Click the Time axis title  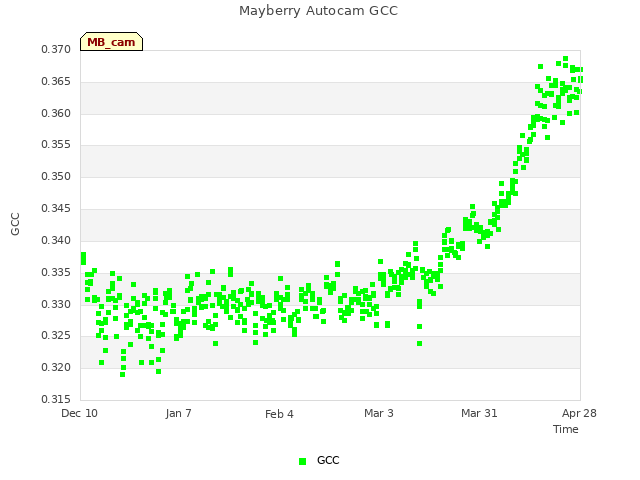tap(566, 429)
